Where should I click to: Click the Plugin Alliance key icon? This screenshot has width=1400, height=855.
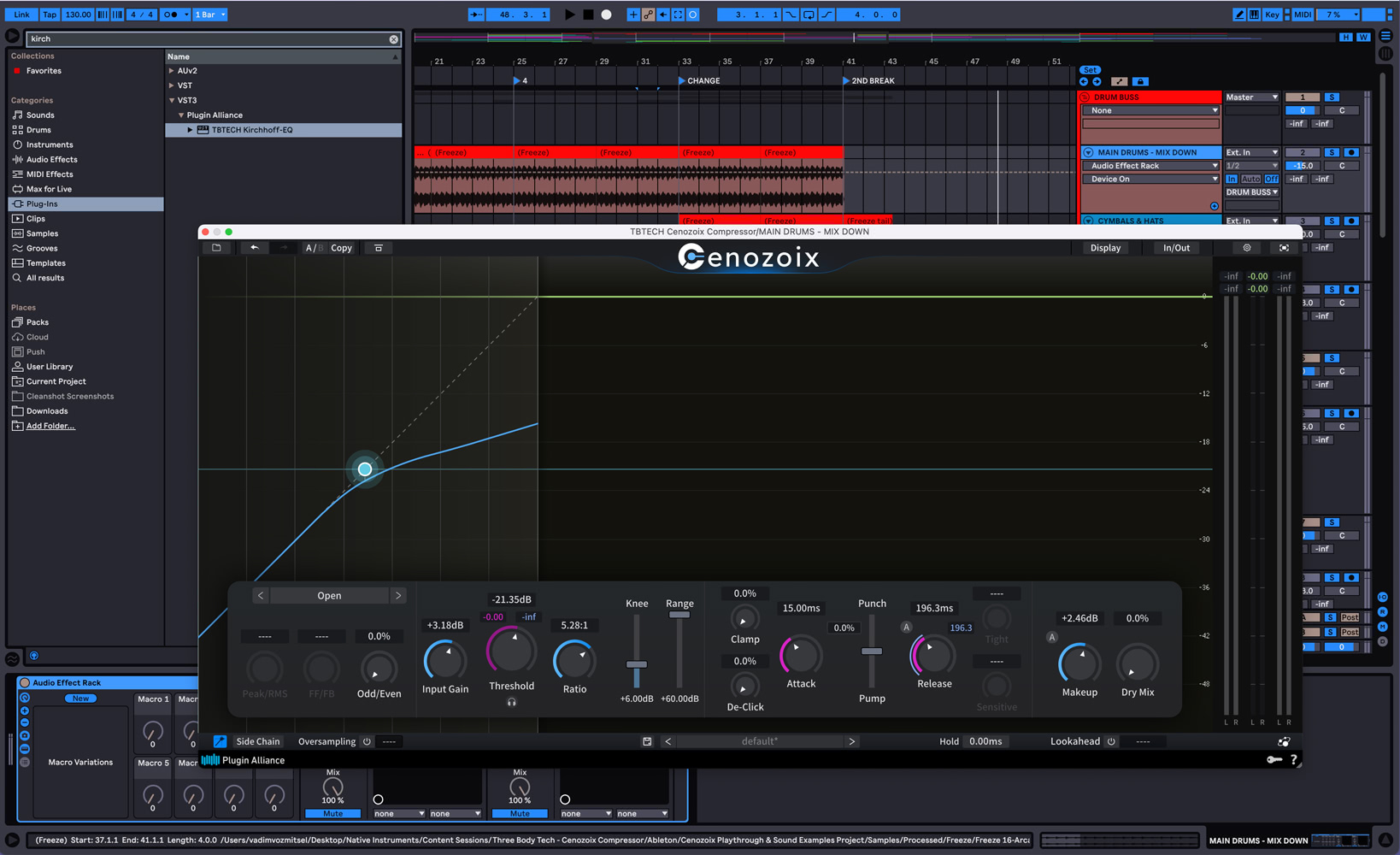click(x=1274, y=760)
